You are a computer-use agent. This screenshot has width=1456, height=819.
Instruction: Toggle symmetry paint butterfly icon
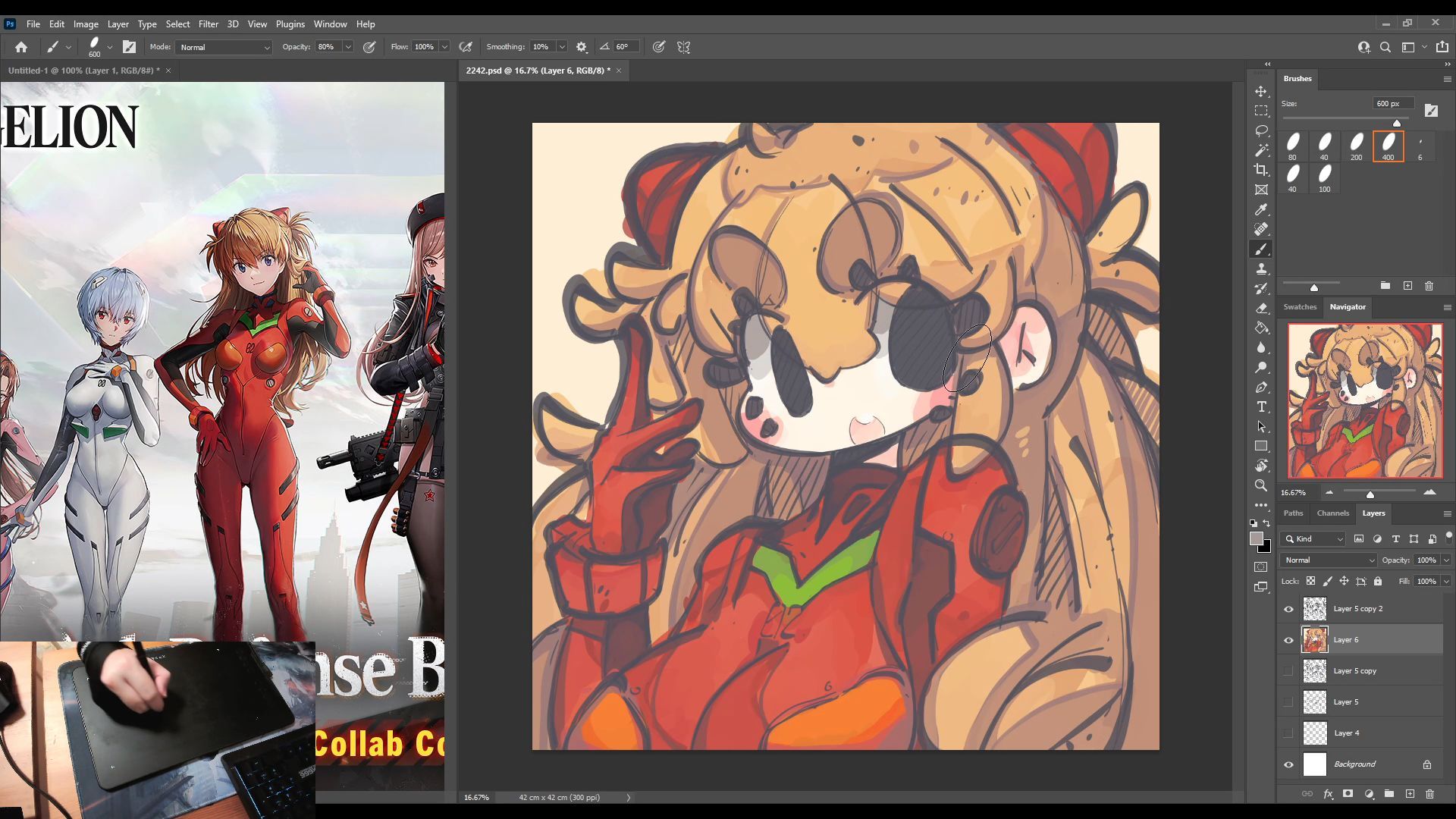683,47
